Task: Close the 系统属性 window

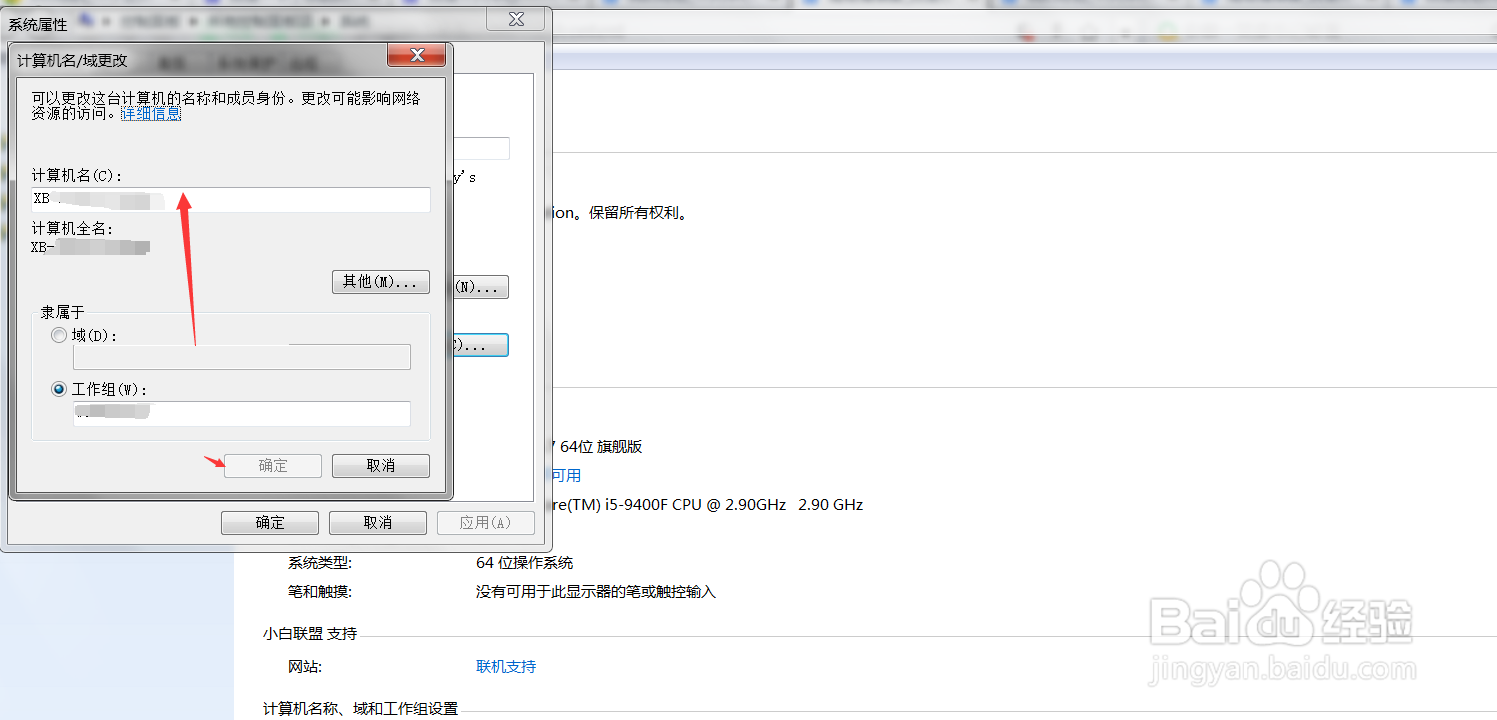Action: tap(515, 18)
